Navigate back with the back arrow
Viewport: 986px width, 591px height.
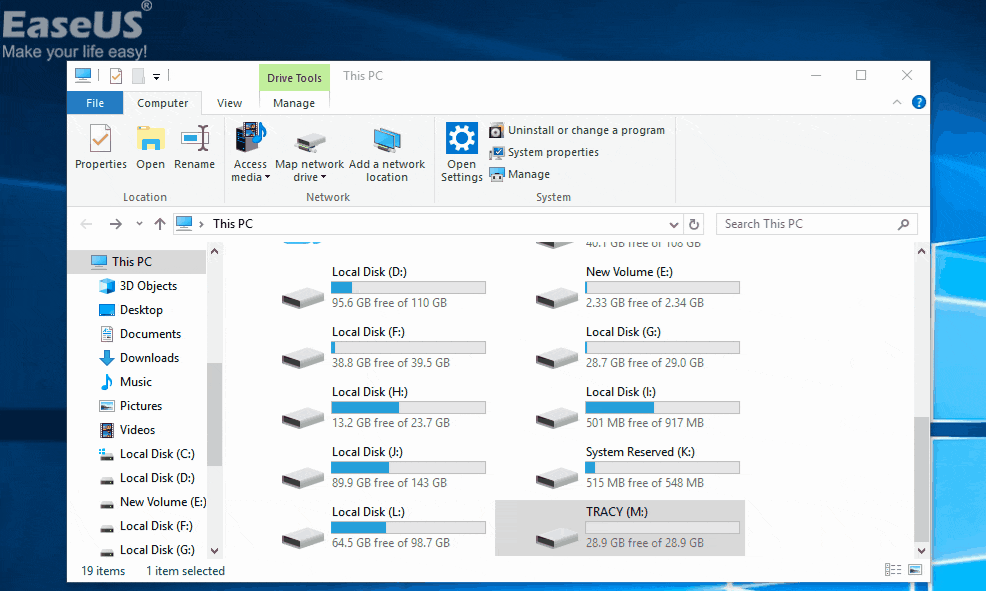tap(86, 223)
